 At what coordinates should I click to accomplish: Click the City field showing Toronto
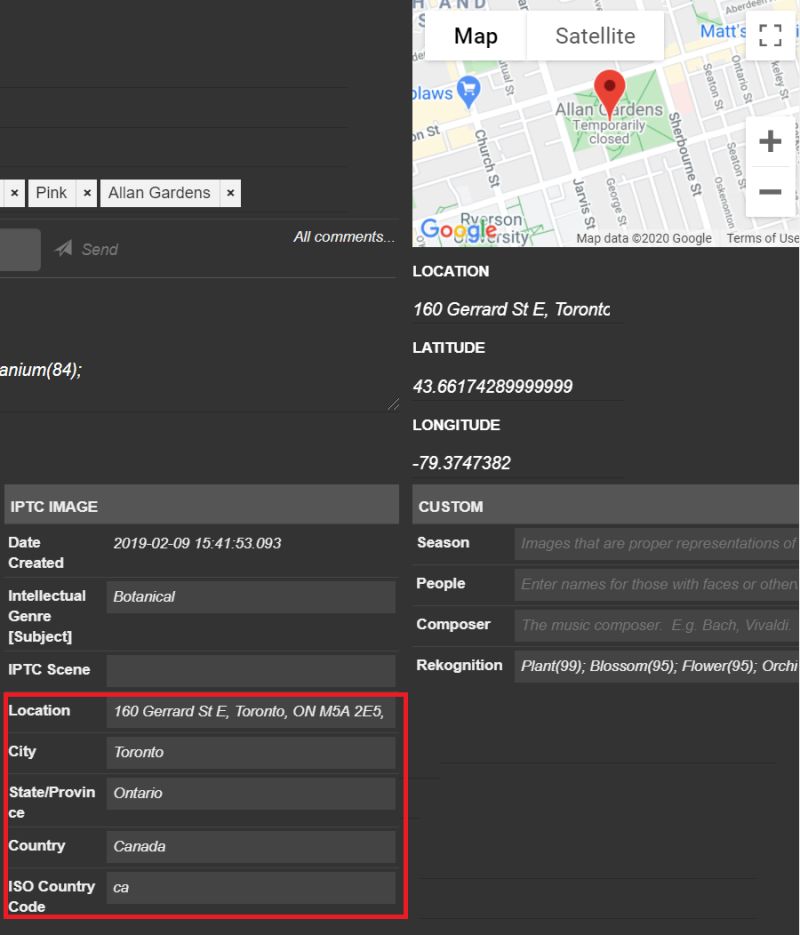(251, 752)
